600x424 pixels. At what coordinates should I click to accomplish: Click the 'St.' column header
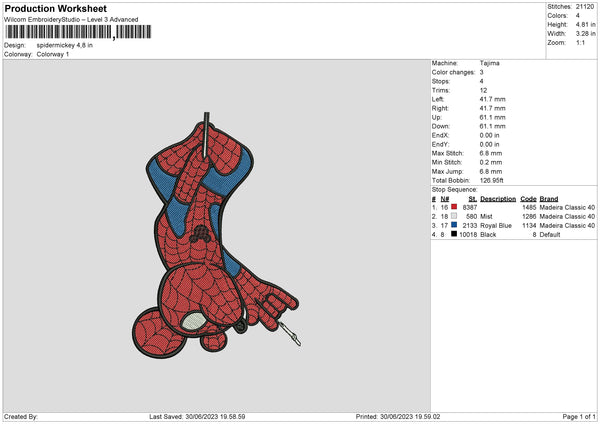[473, 199]
